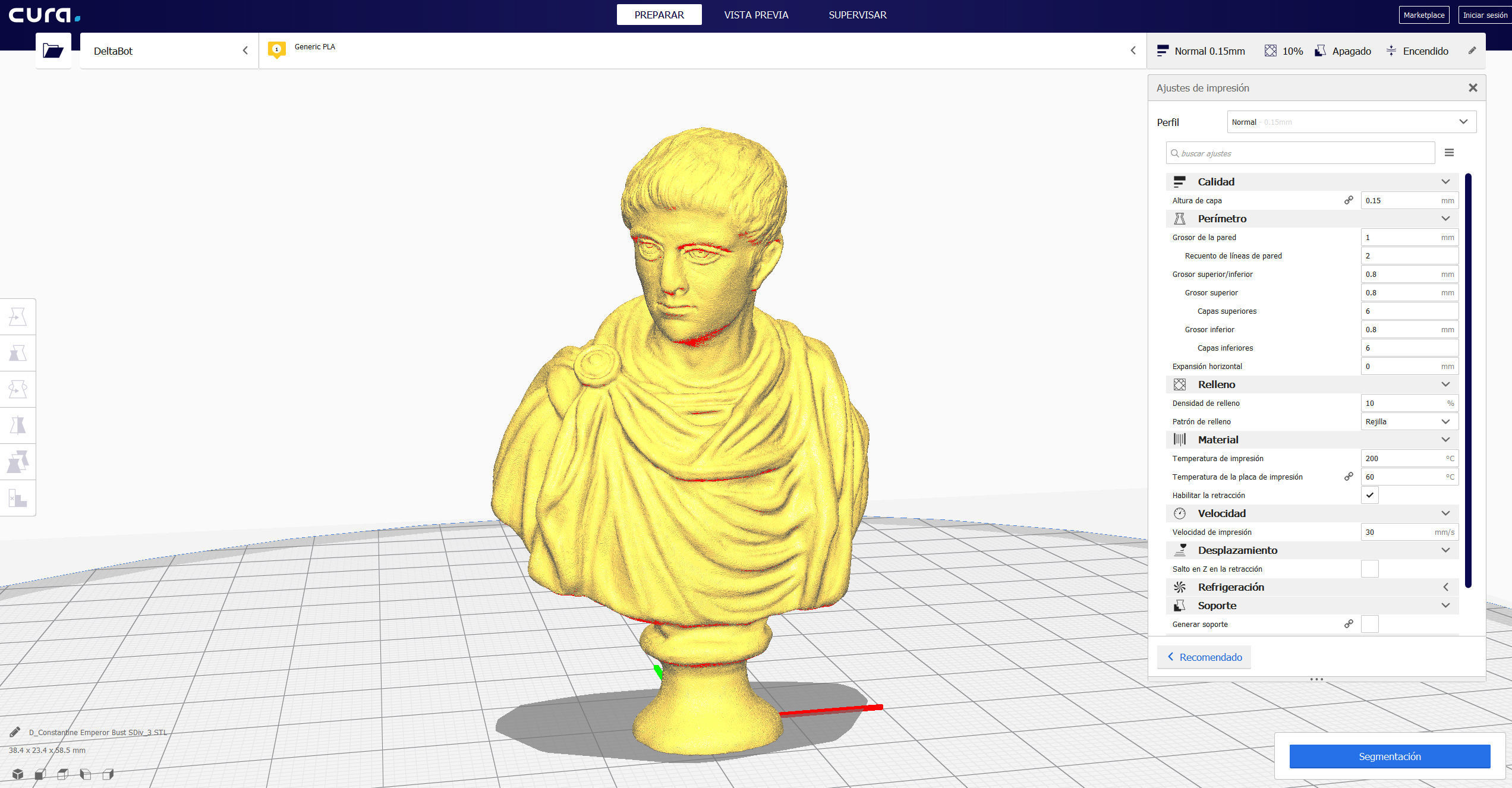The image size is (1512, 788).
Task: Click the link icon beside Altura de capa
Action: (x=1349, y=200)
